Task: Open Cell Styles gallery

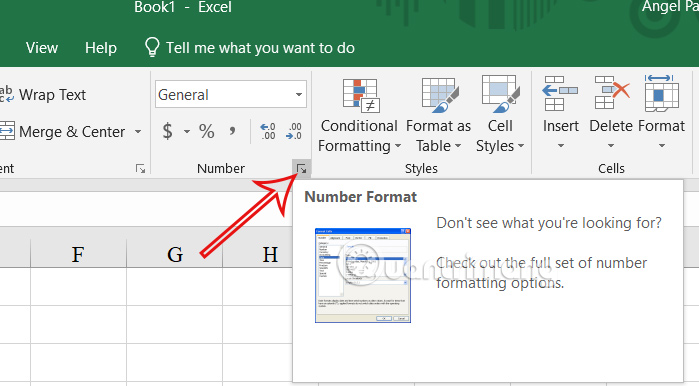Action: (500, 115)
